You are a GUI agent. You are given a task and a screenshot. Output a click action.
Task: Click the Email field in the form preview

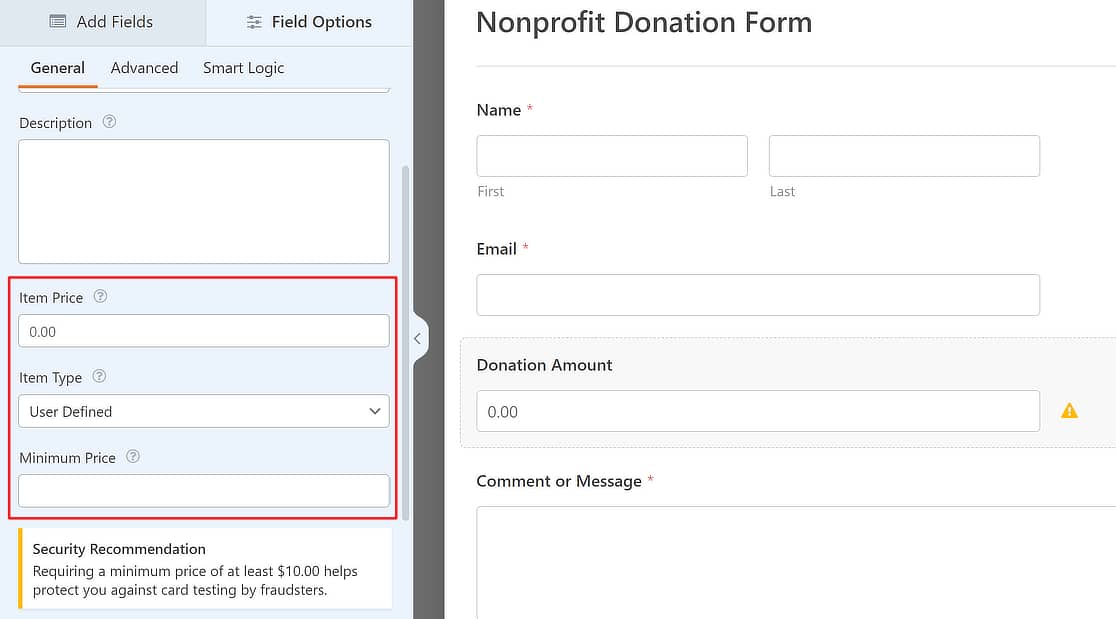point(758,295)
